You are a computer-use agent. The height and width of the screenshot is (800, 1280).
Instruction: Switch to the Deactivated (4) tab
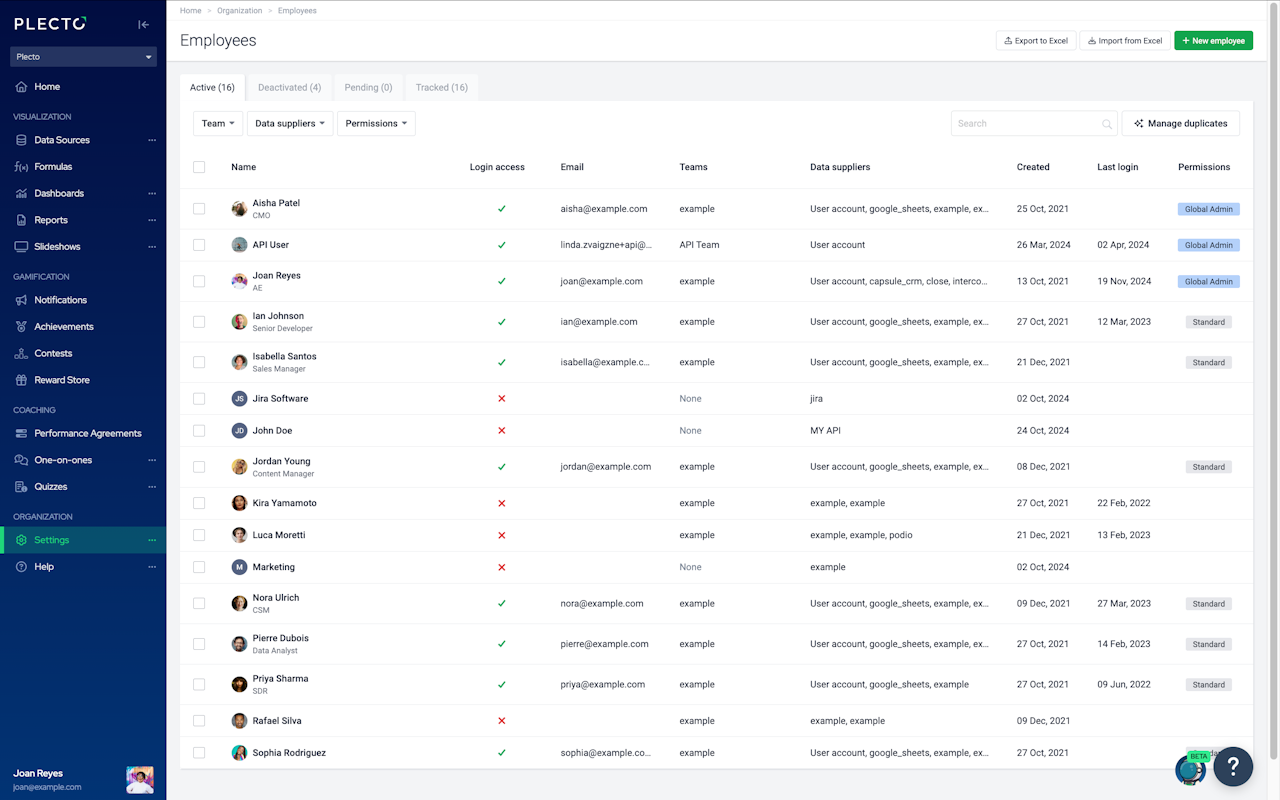pyautogui.click(x=288, y=88)
